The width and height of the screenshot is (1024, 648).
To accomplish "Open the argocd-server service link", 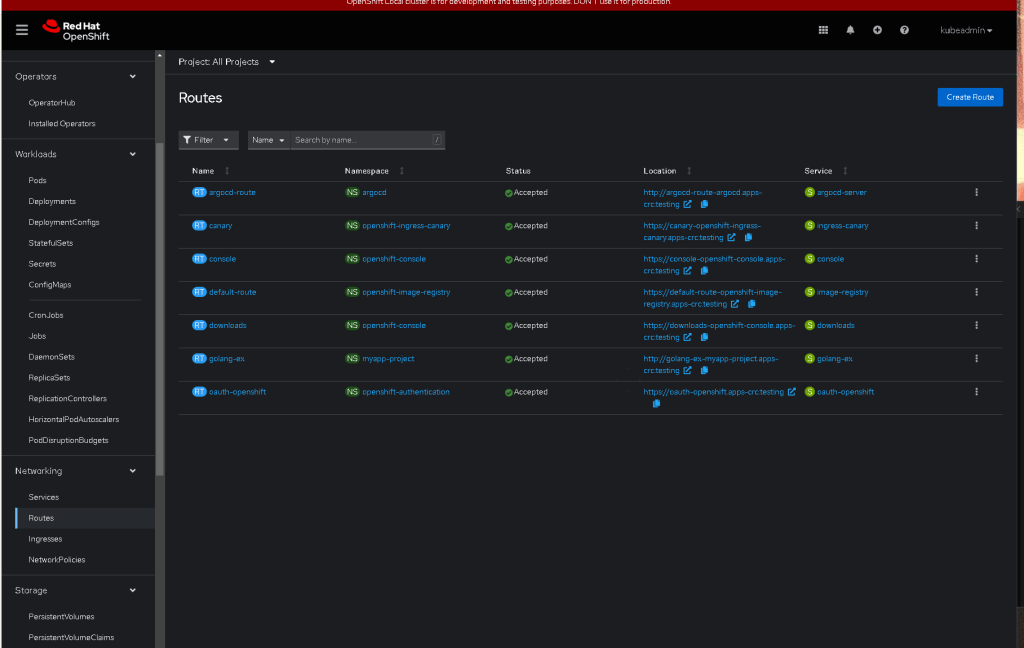I will point(841,193).
